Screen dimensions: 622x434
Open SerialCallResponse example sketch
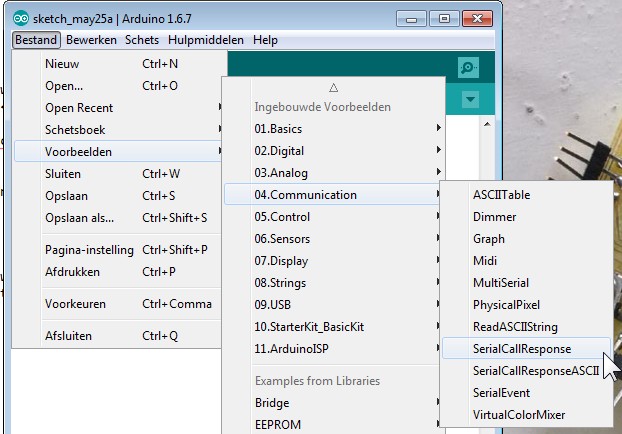(x=526, y=349)
